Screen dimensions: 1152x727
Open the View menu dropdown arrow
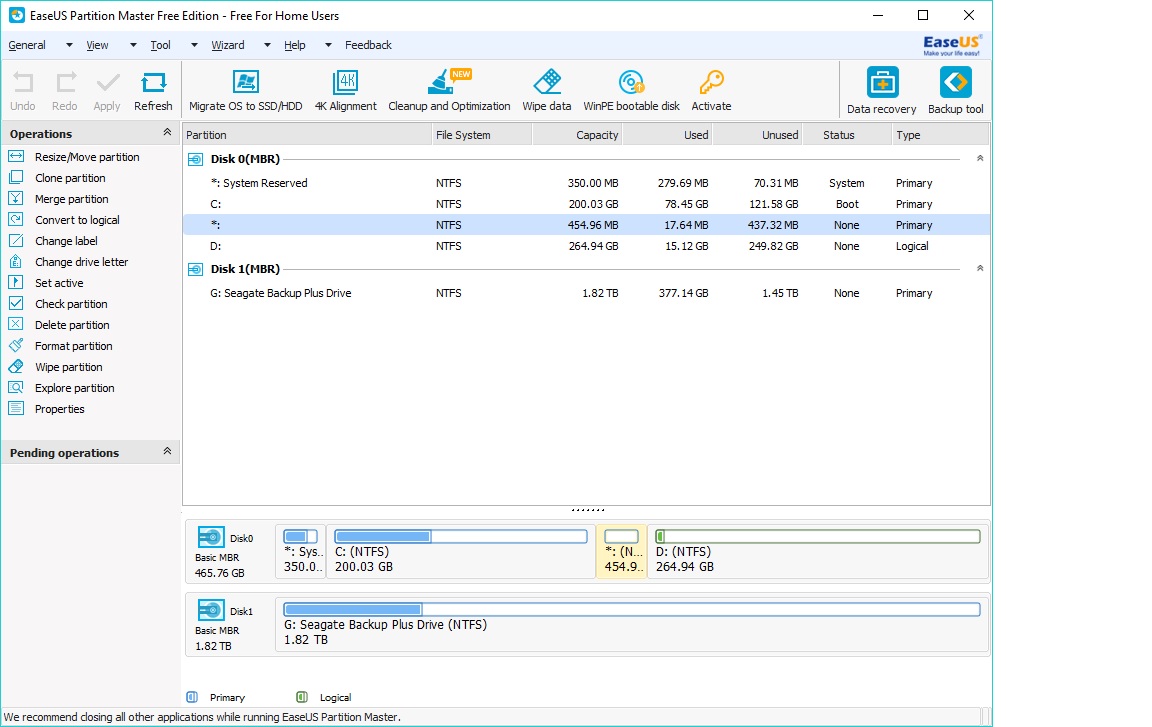[133, 45]
